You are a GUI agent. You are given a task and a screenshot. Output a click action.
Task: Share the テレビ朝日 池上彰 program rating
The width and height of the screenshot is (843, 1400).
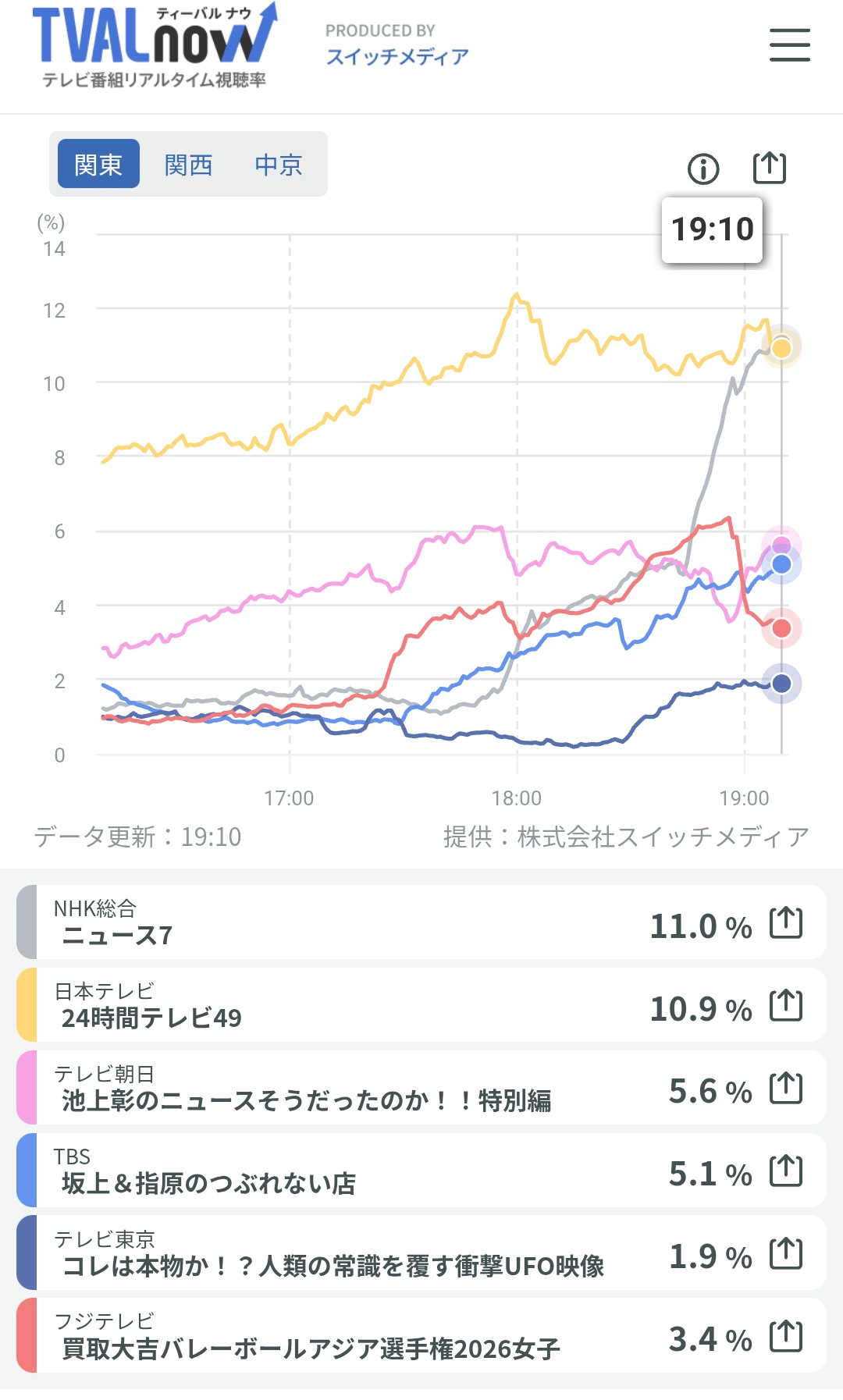786,1088
